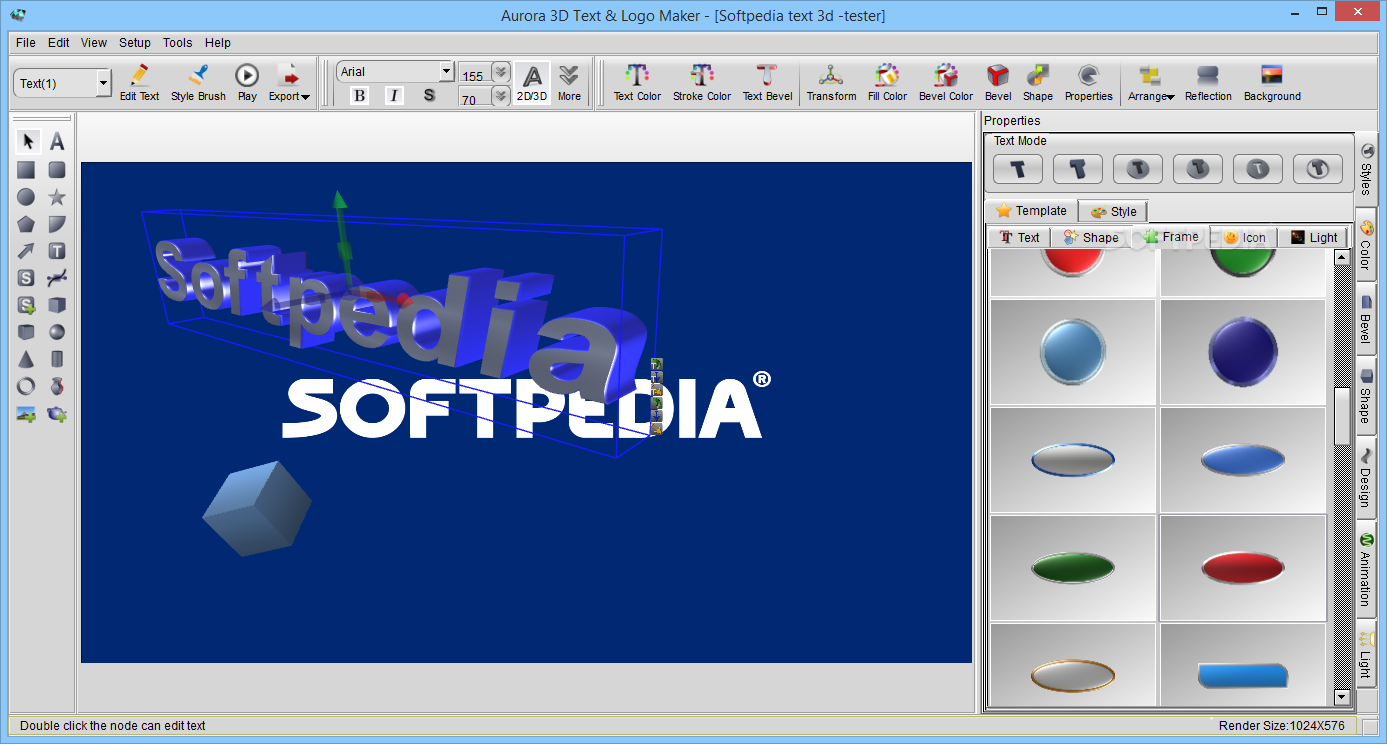
Task: Toggle 2D/3D text mode
Action: [532, 83]
